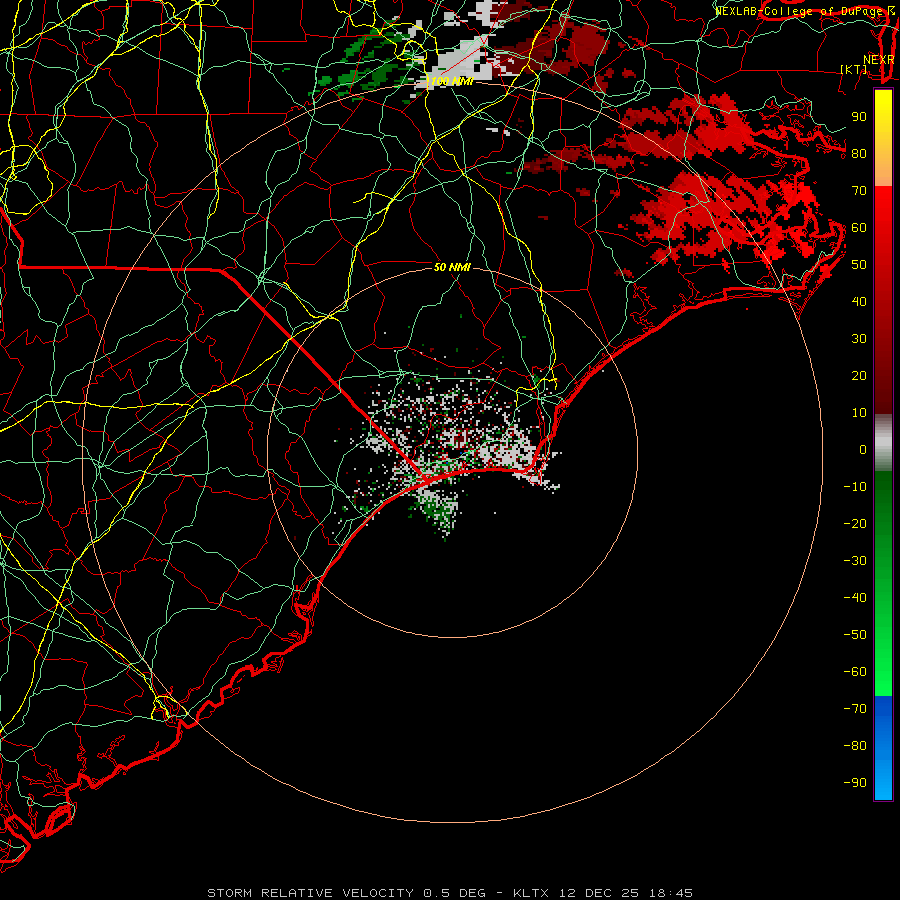Click the 20 value on the velocity scale
This screenshot has width=900, height=900.
[x=859, y=376]
